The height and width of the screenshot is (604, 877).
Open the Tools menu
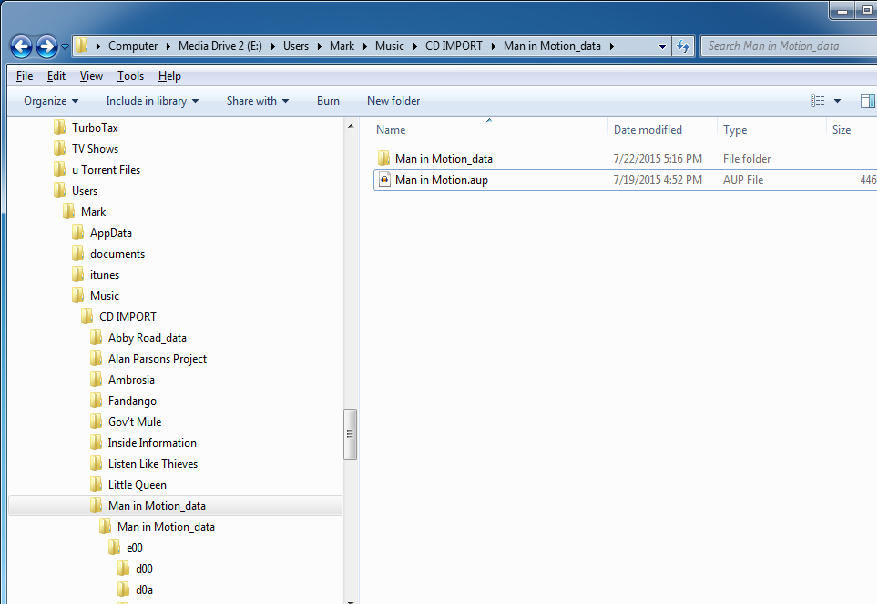[x=130, y=75]
